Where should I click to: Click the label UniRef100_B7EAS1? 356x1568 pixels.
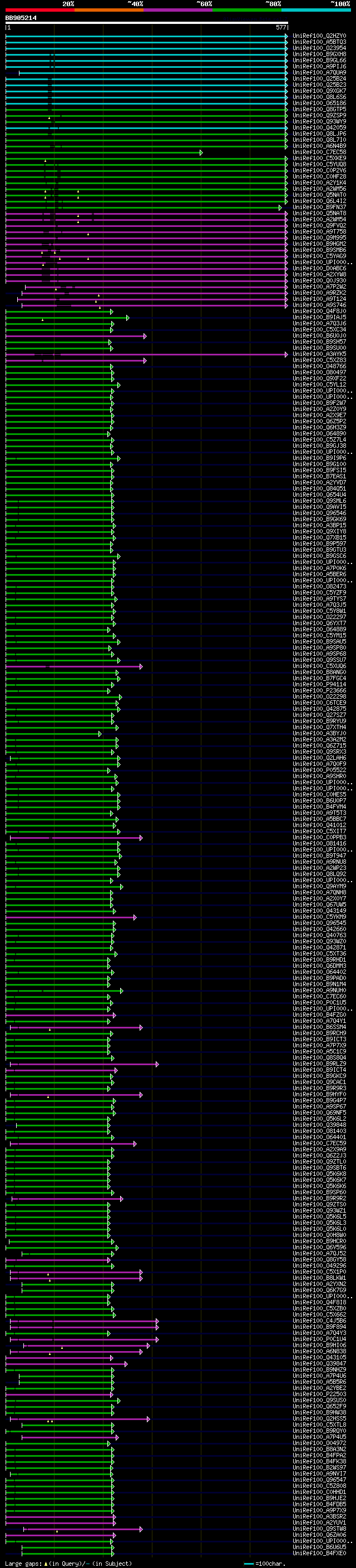pyautogui.click(x=319, y=477)
